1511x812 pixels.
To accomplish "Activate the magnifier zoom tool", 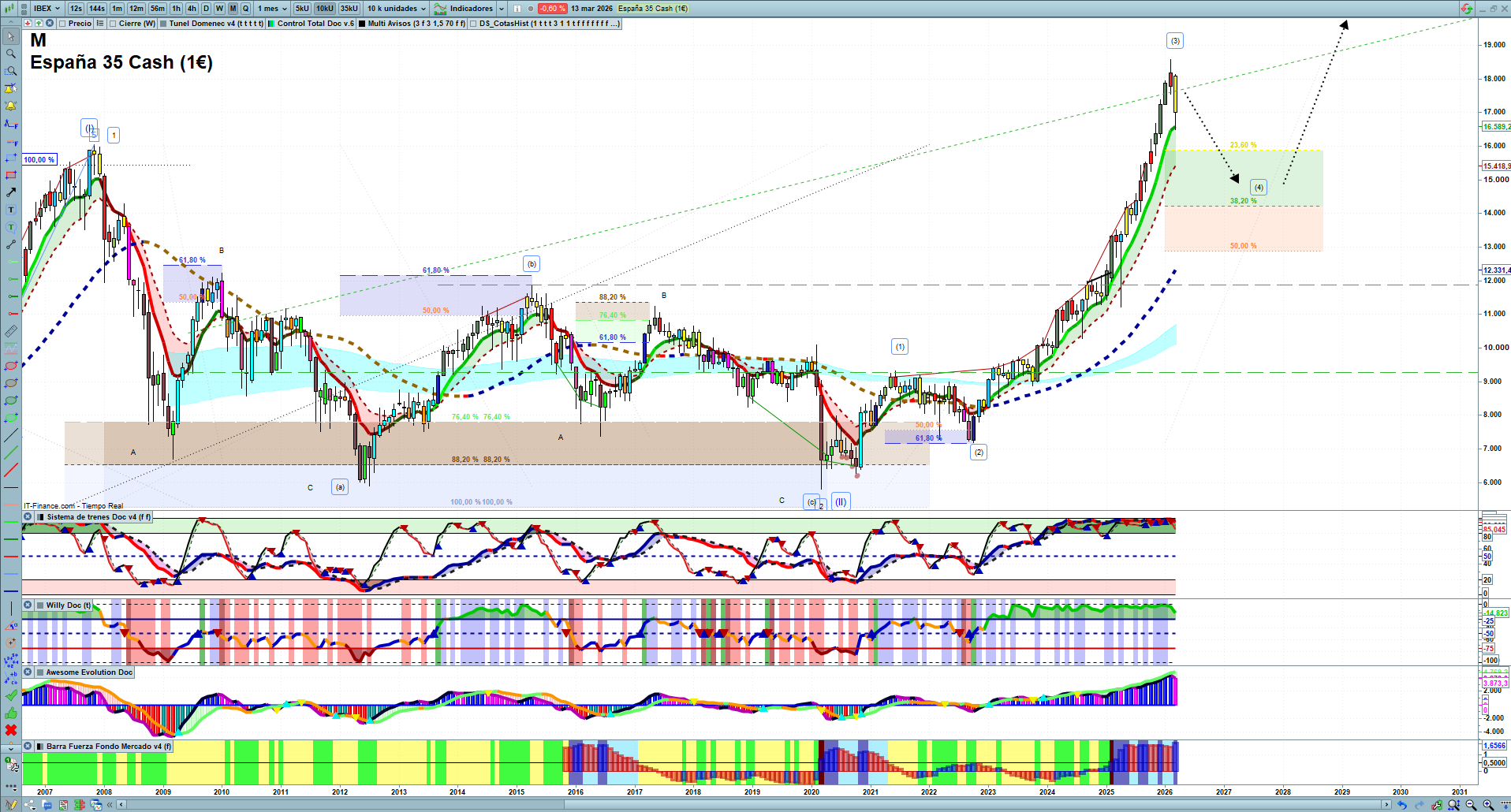I will (11, 54).
